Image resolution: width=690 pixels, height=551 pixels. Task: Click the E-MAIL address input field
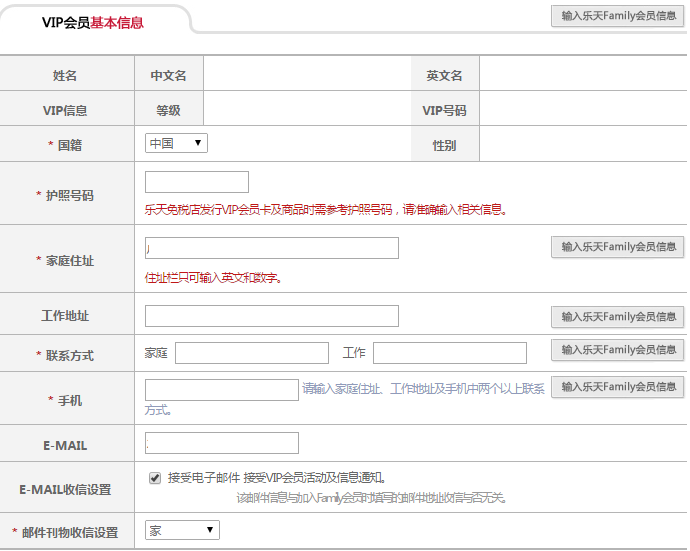click(222, 443)
